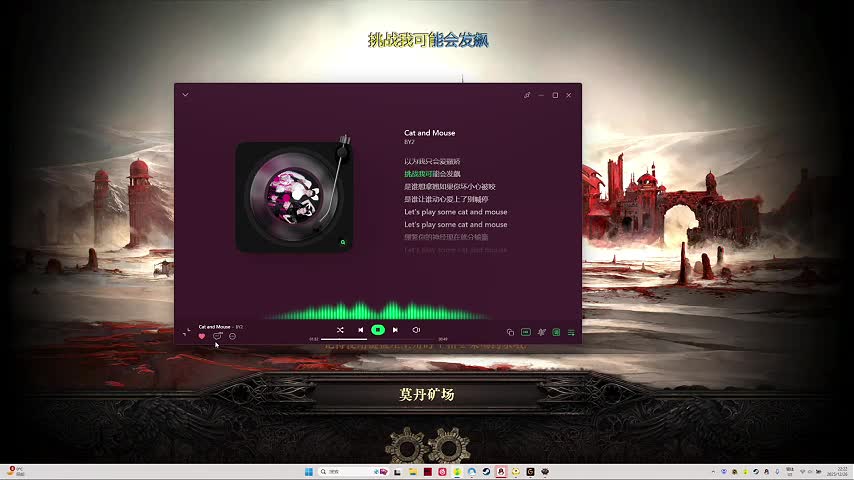Click the pin/share icon in player title bar
This screenshot has width=854, height=480.
coord(527,95)
